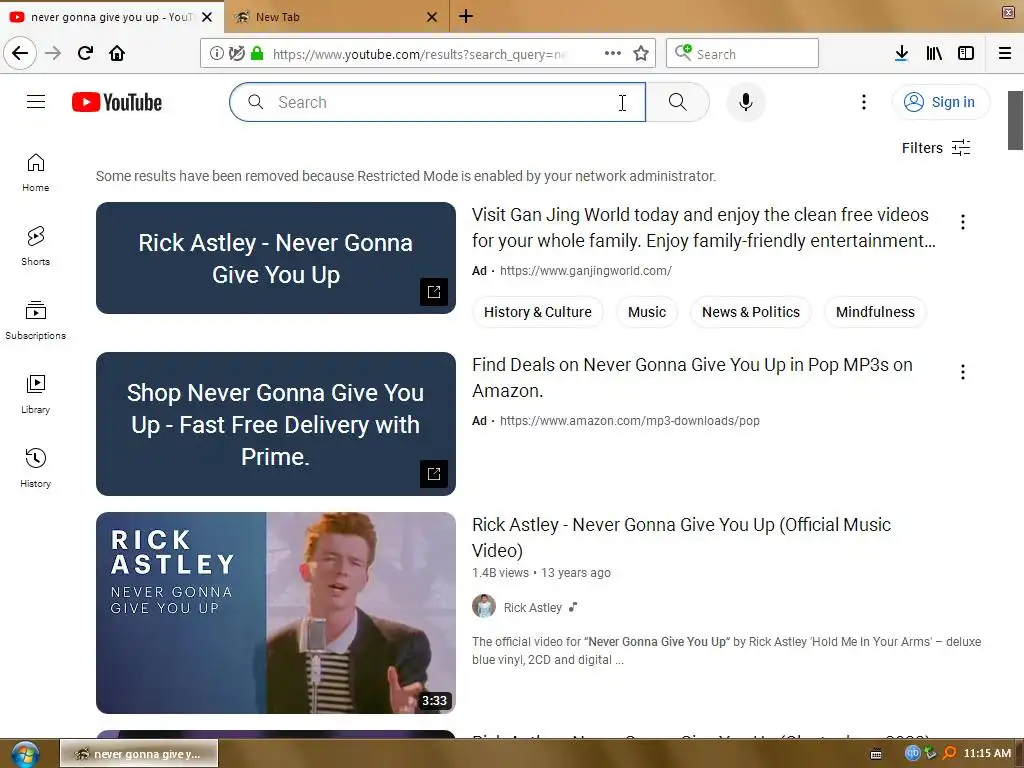The image size is (1024, 768).
Task: Open YouTube settings three-dot menu
Action: click(863, 102)
